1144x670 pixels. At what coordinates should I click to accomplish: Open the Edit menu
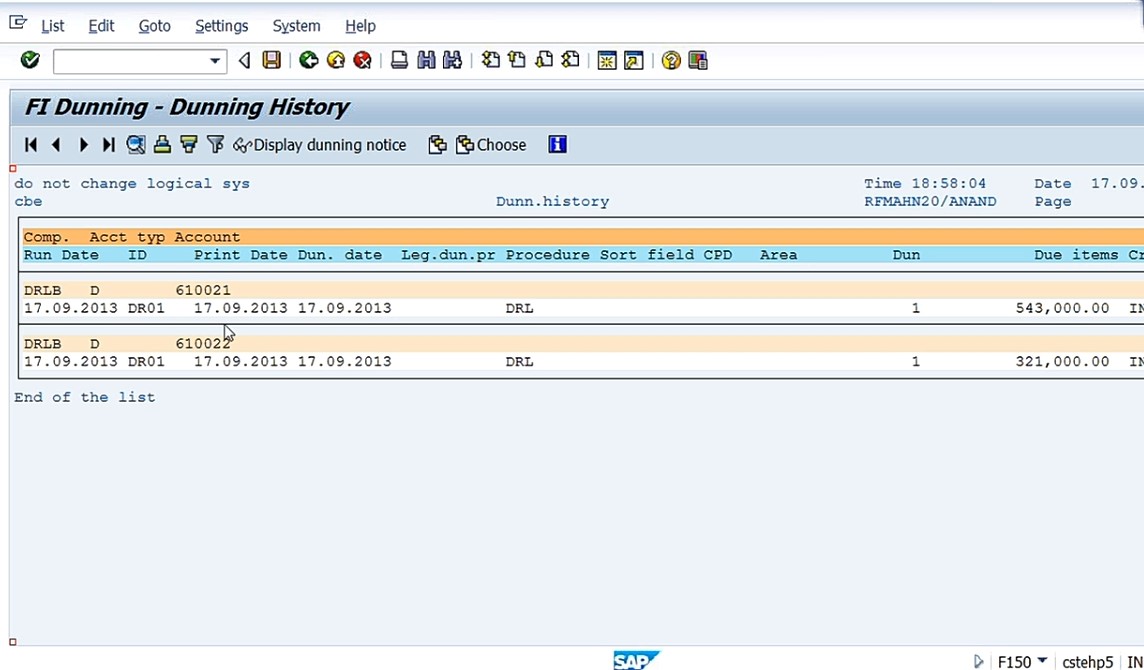tap(101, 26)
